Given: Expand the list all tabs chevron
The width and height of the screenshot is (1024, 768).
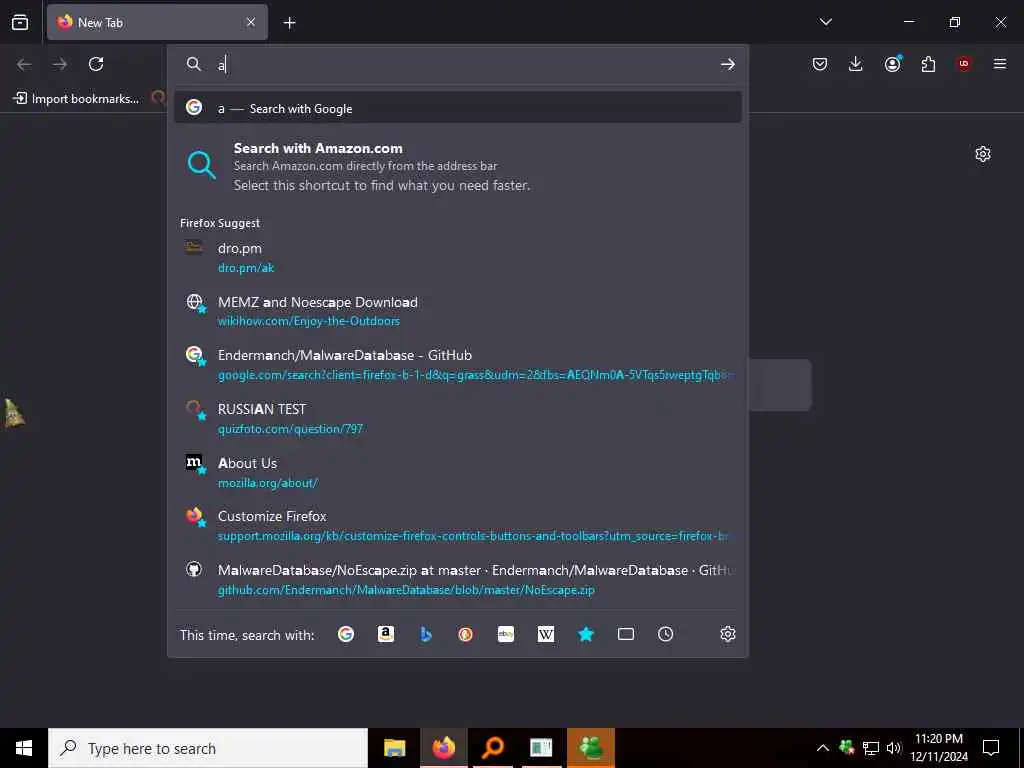Looking at the screenshot, I should (x=825, y=22).
